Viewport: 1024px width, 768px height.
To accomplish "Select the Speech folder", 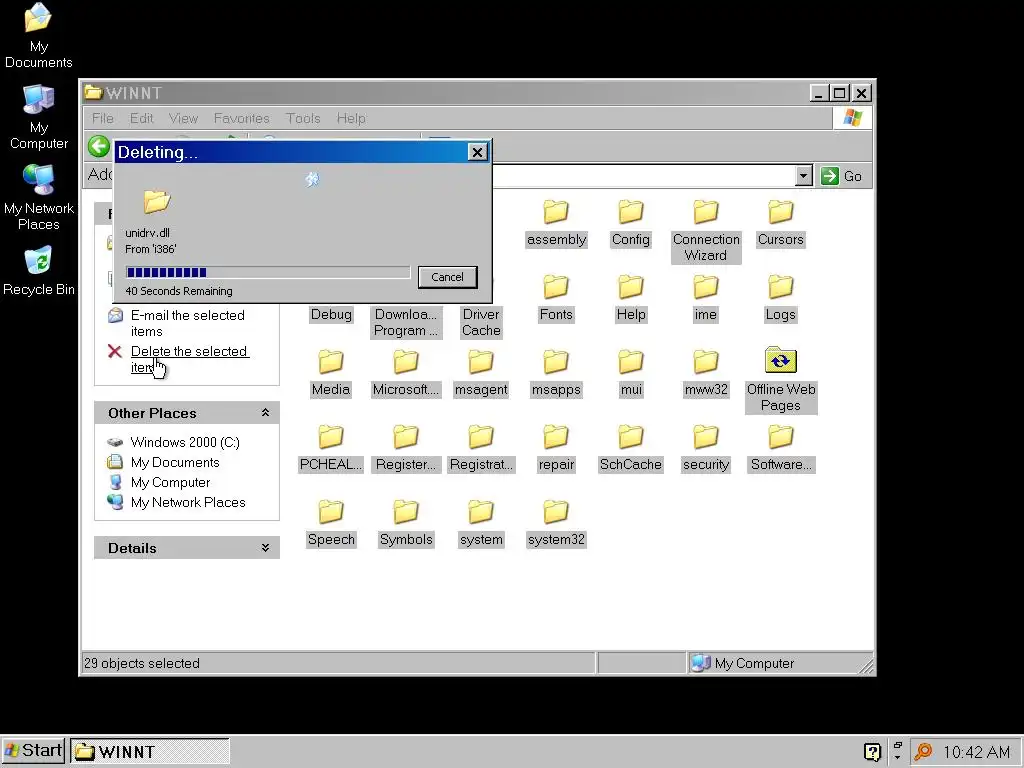I will click(x=331, y=524).
